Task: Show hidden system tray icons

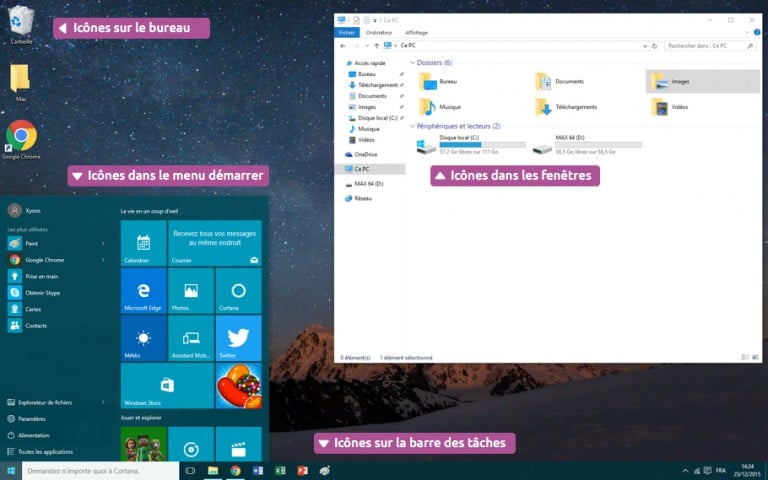Action: tap(685, 471)
